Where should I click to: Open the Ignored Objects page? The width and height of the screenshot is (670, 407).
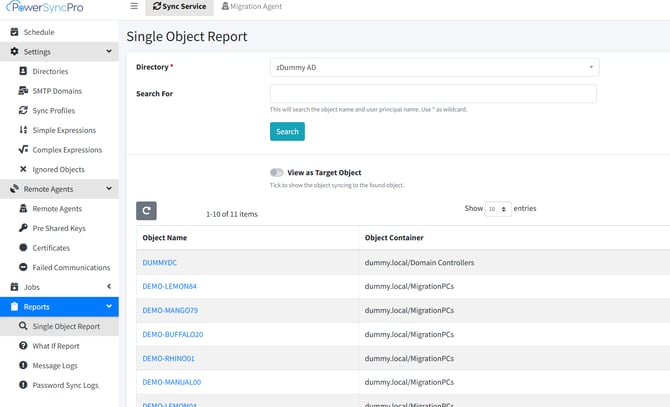pyautogui.click(x=59, y=170)
